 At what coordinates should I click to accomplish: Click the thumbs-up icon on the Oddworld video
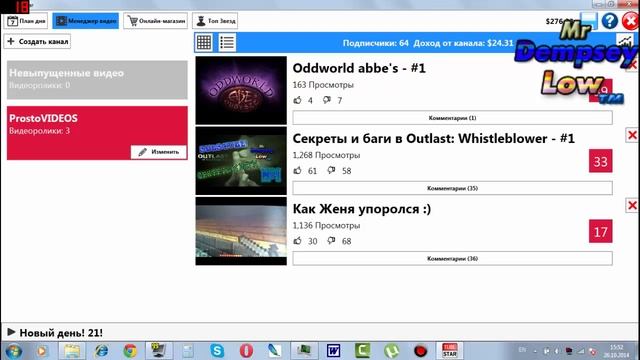[298, 100]
